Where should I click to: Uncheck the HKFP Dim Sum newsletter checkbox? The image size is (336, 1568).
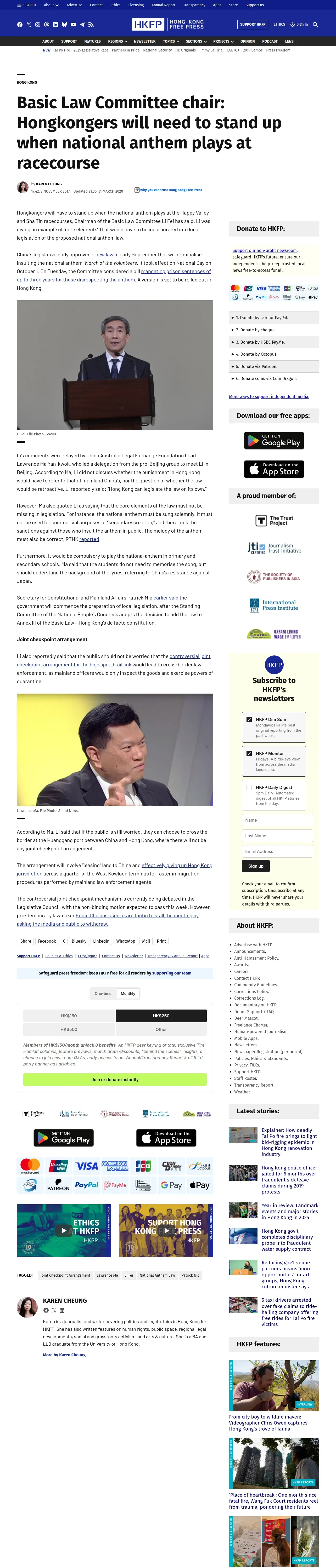(x=249, y=719)
